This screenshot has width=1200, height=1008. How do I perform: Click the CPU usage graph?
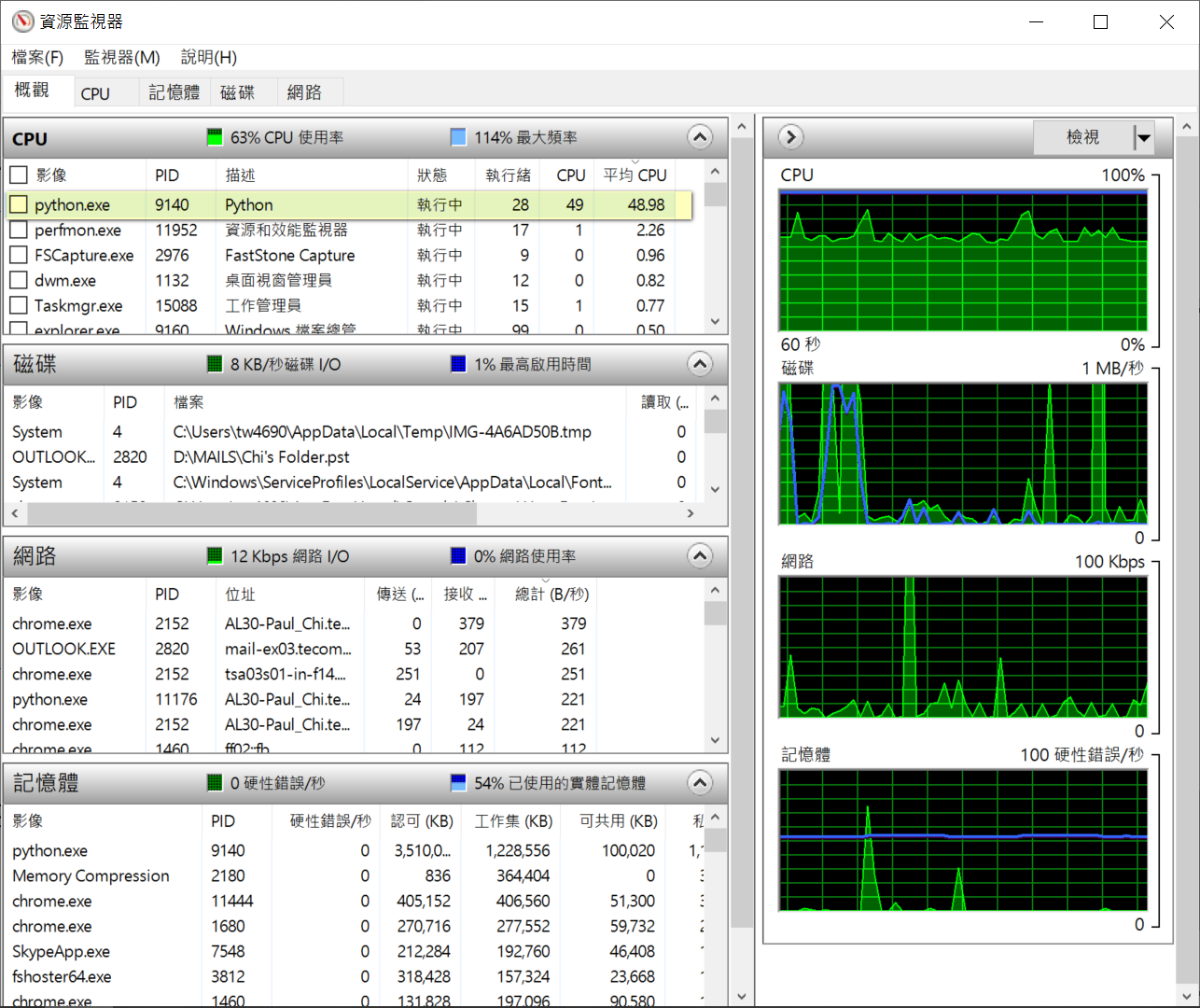[964, 261]
